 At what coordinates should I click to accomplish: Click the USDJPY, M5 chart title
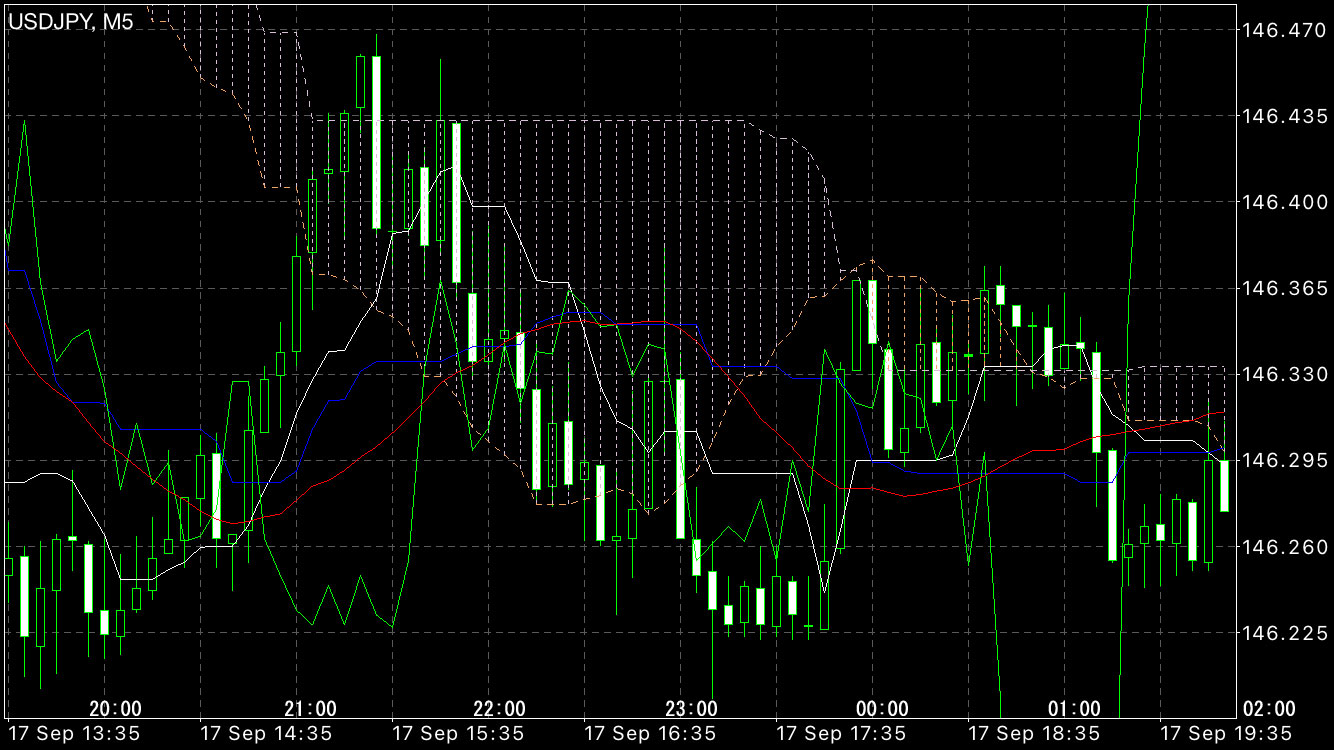click(x=70, y=22)
